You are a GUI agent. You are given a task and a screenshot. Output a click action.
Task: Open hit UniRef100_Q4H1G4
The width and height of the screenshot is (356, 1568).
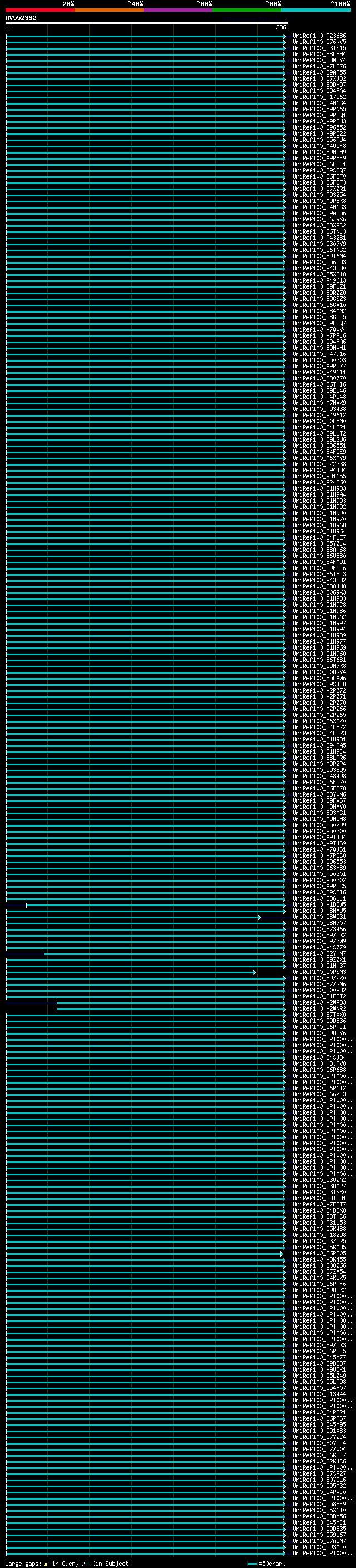319,103
